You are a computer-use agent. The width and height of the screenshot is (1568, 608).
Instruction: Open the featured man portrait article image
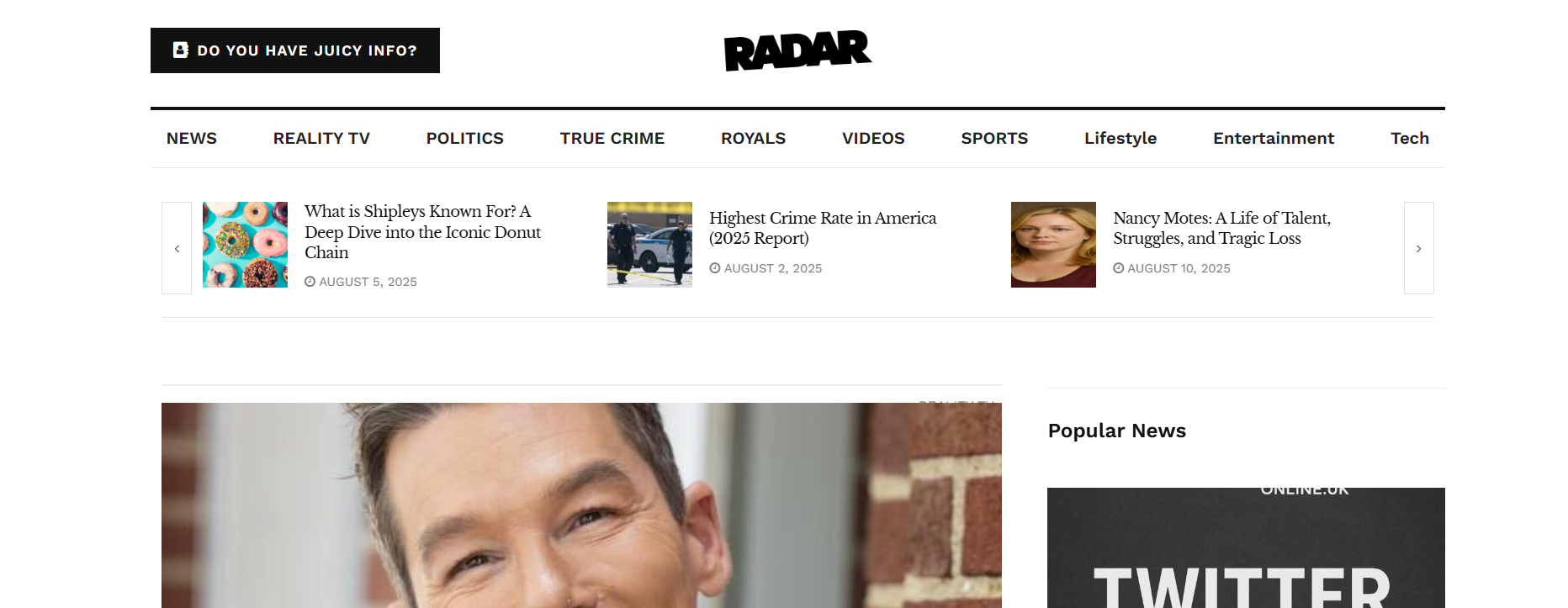[x=581, y=505]
